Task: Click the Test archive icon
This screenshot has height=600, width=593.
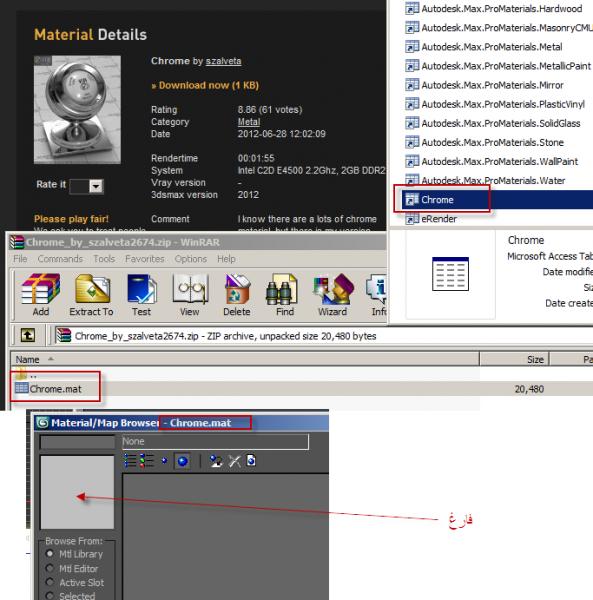Action: pyautogui.click(x=142, y=295)
